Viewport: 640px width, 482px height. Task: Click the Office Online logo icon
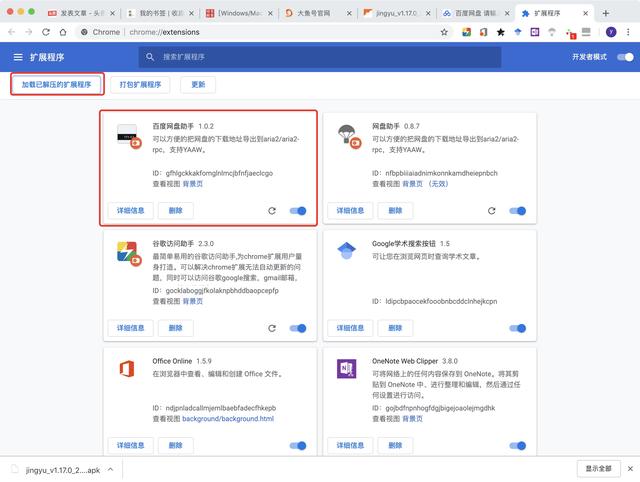(x=127, y=369)
